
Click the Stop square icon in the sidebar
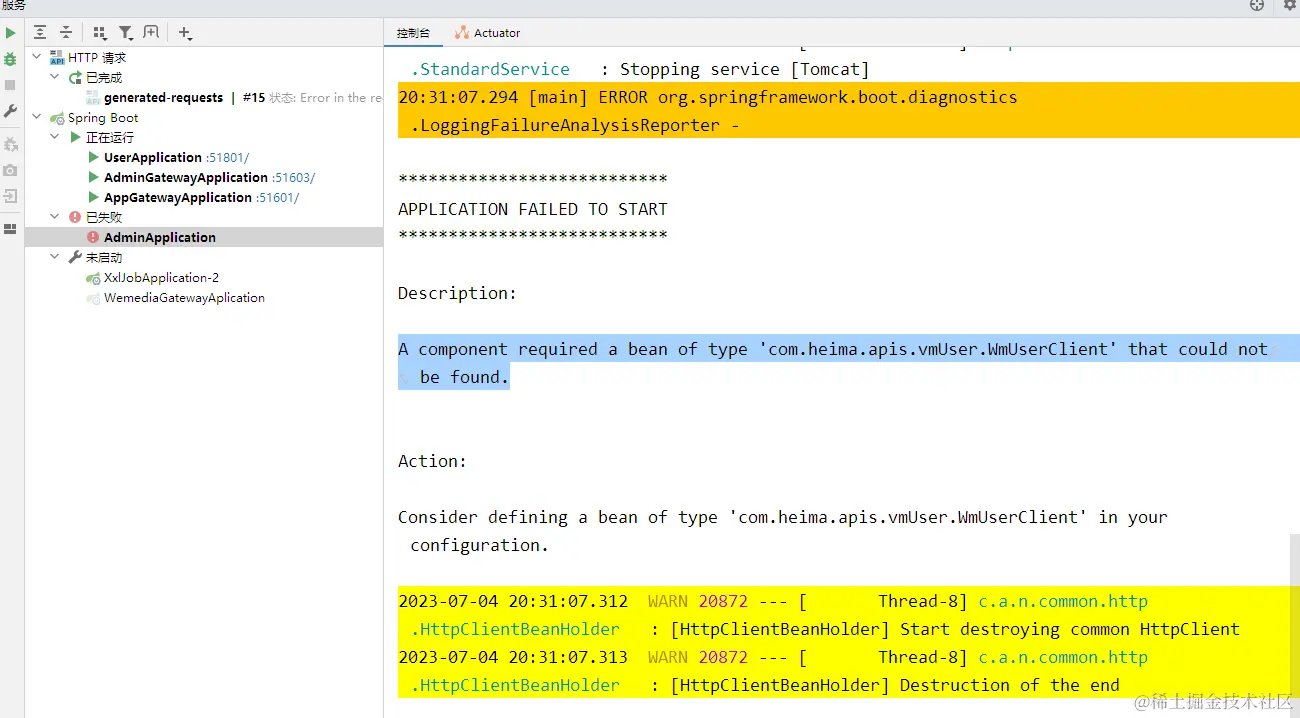(x=11, y=85)
